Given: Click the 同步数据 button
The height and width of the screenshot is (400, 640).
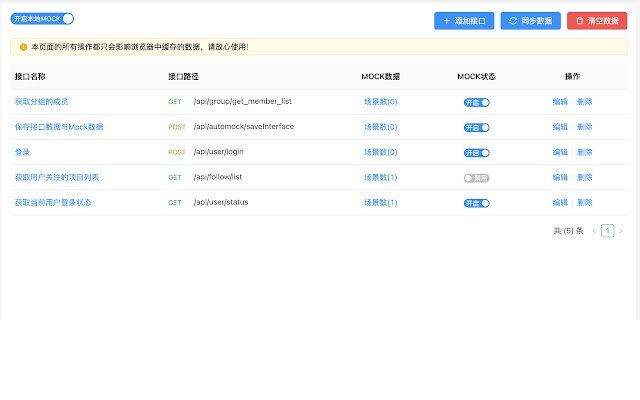Looking at the screenshot, I should [531, 21].
